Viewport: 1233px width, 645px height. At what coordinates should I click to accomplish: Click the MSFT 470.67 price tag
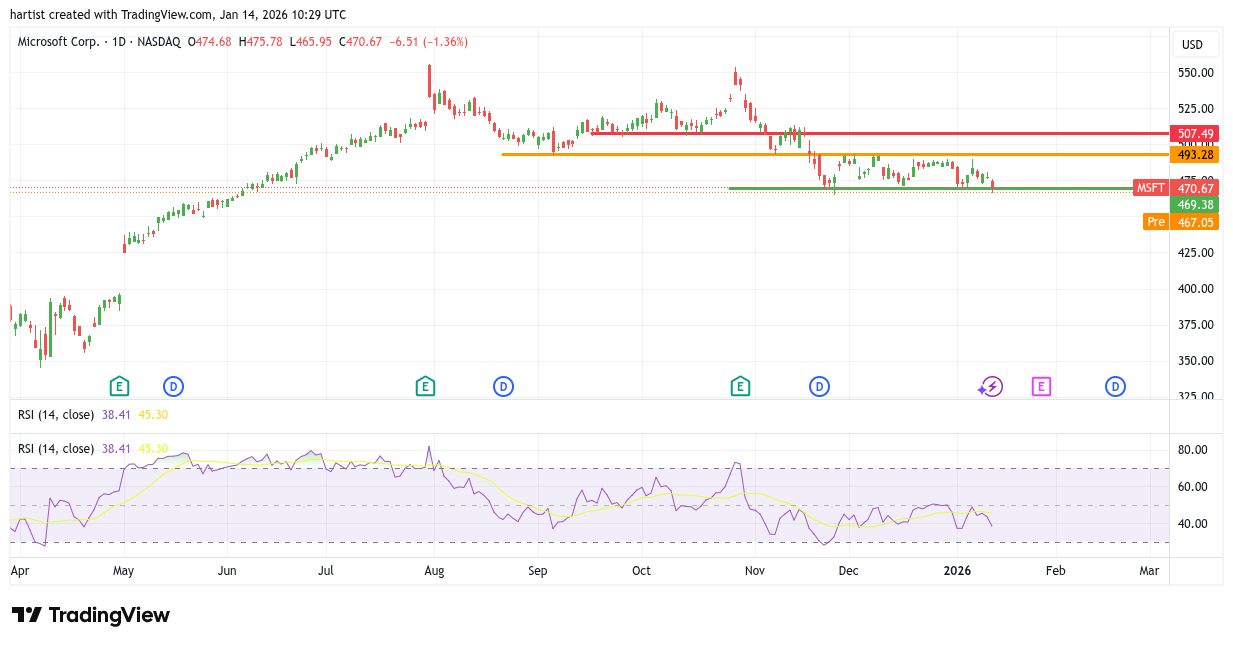click(1176, 188)
